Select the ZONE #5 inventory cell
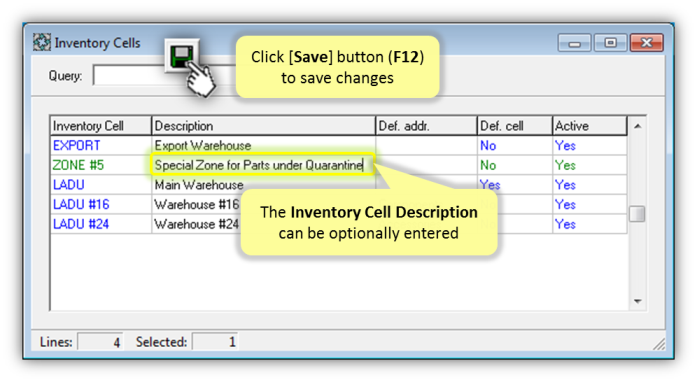Viewport: 697px width, 382px height. click(101, 165)
